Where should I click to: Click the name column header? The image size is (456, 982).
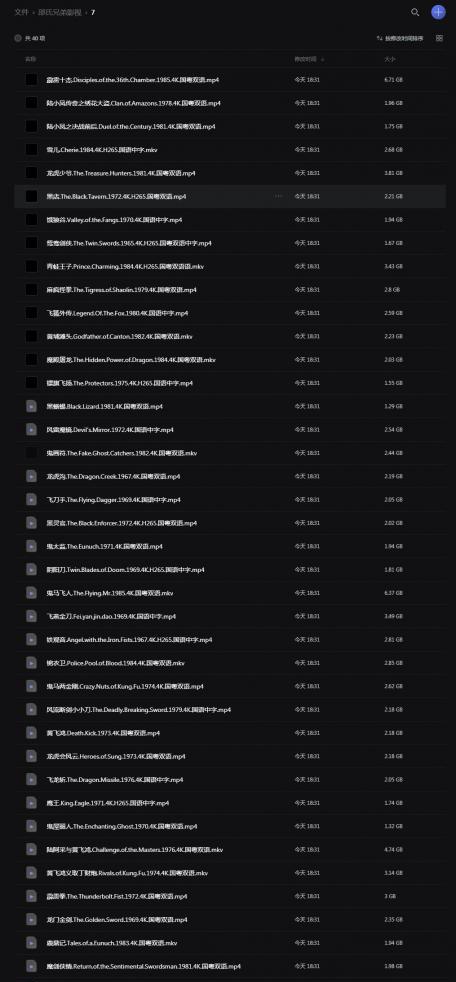click(x=30, y=59)
